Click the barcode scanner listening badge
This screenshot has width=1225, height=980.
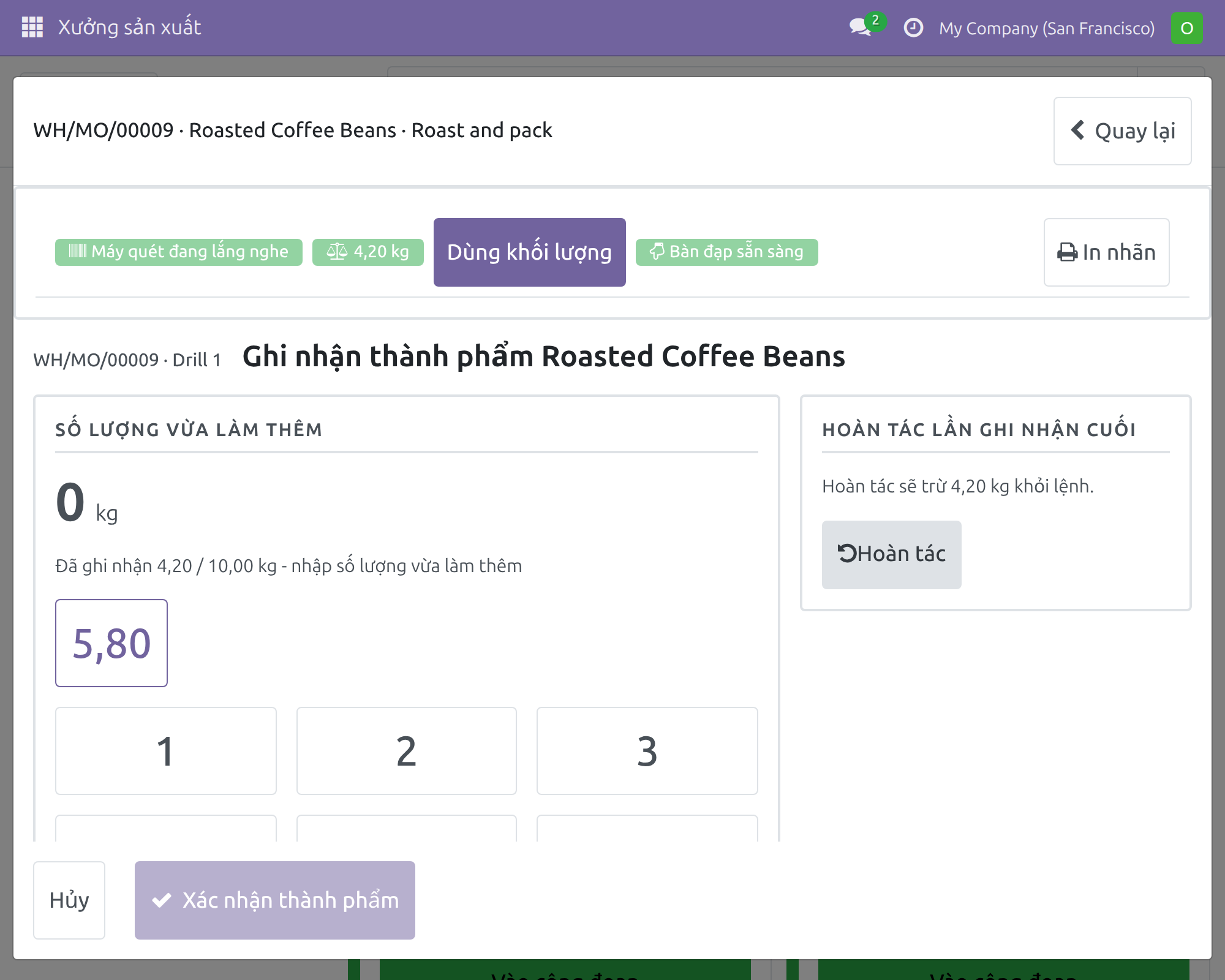click(x=179, y=252)
